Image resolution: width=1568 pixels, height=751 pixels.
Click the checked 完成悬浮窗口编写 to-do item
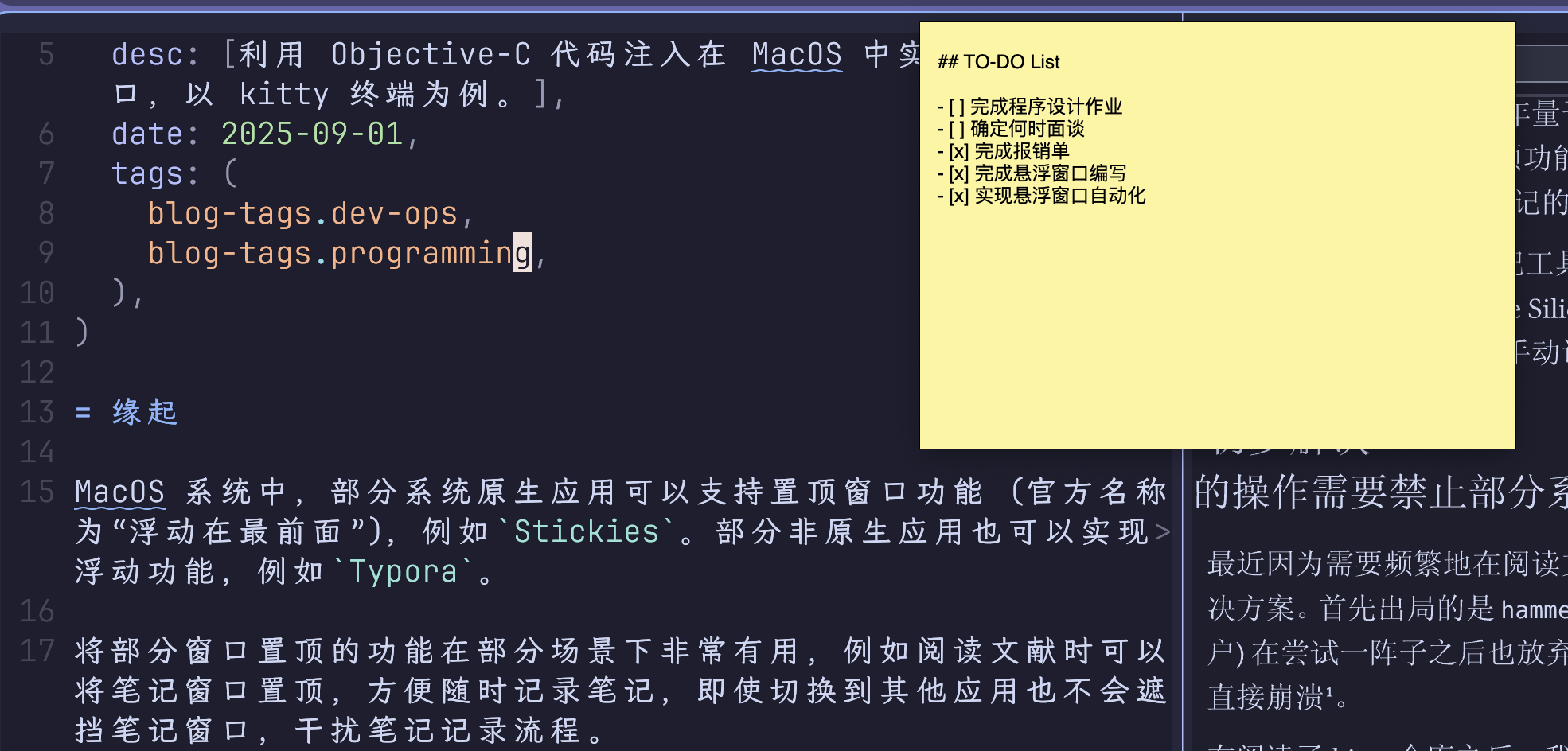1032,173
